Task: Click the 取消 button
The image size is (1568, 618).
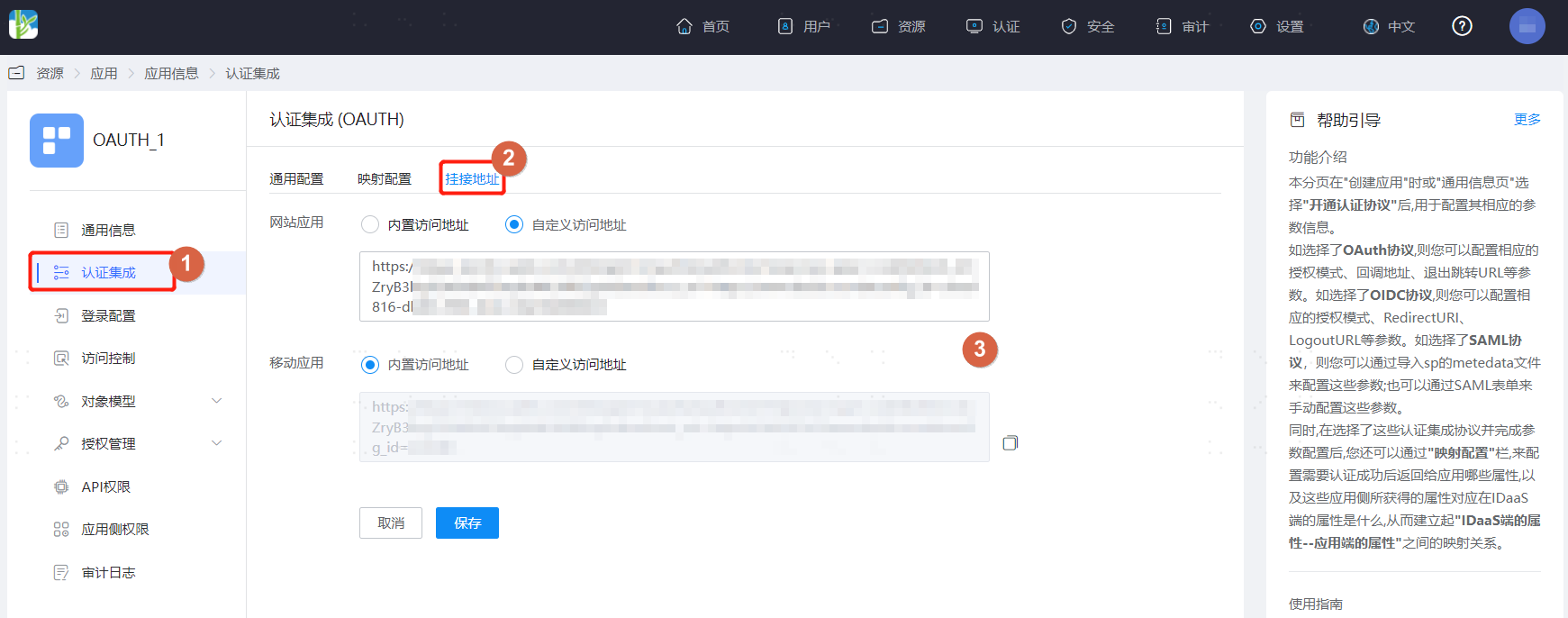Action: [391, 523]
